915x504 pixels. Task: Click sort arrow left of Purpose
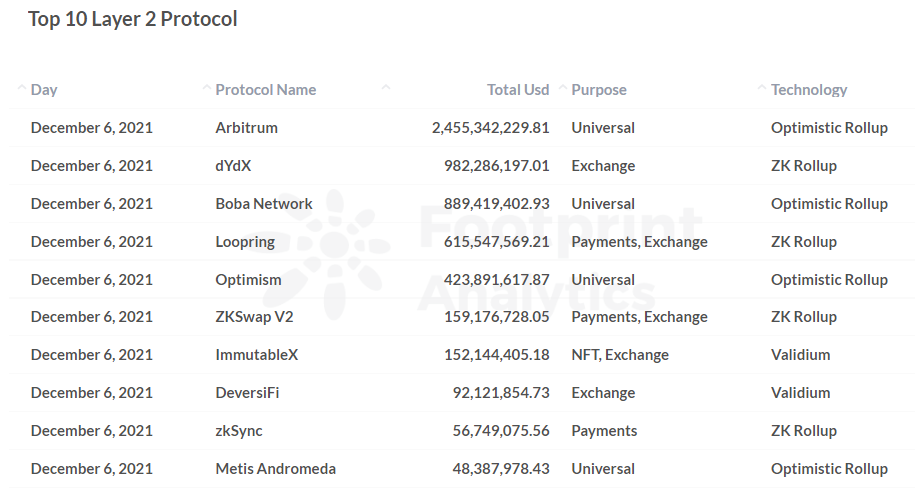click(563, 88)
